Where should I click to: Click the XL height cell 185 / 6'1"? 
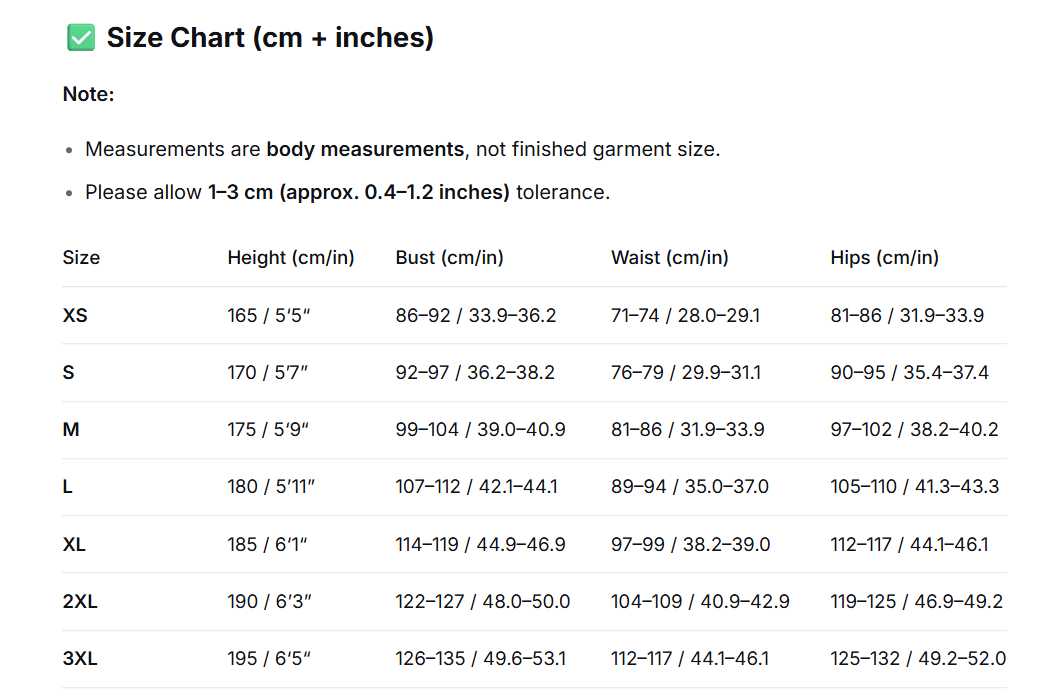pyautogui.click(x=267, y=544)
